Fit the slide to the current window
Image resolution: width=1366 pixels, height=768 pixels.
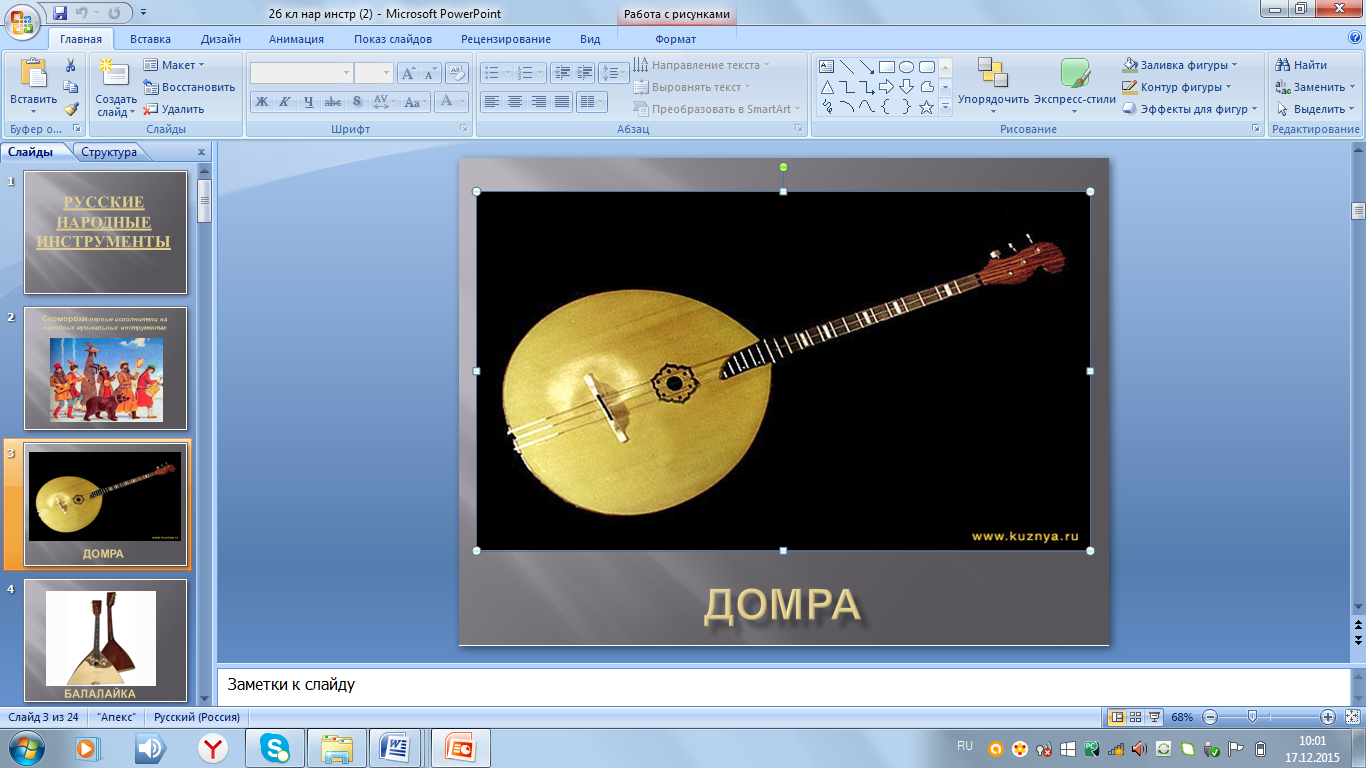pyautogui.click(x=1351, y=717)
